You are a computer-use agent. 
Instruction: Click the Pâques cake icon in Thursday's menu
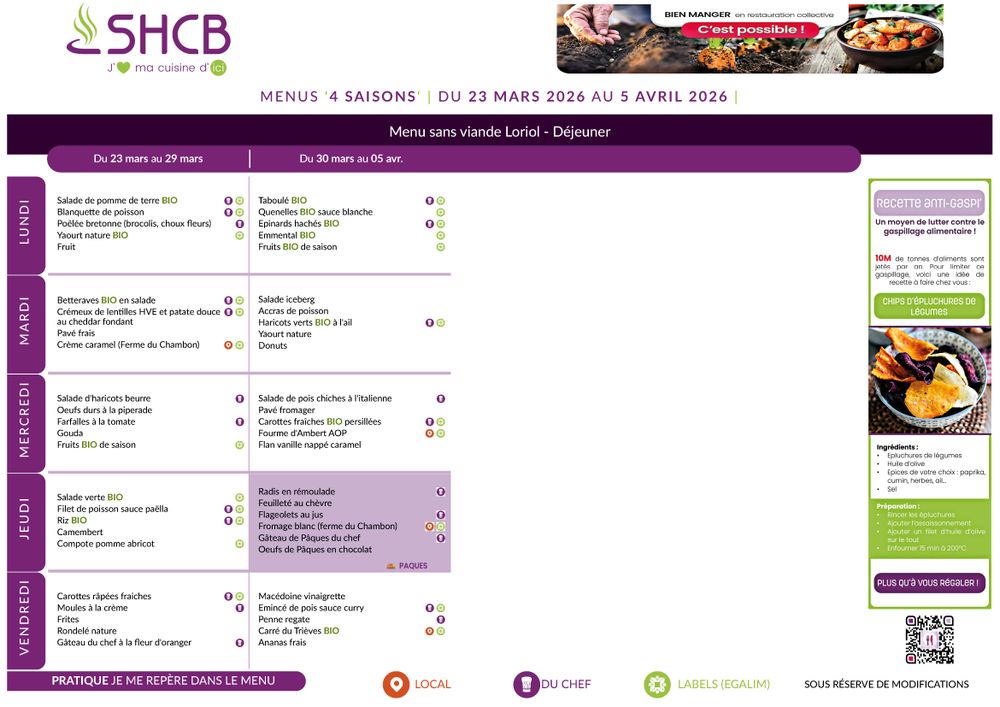pyautogui.click(x=391, y=566)
